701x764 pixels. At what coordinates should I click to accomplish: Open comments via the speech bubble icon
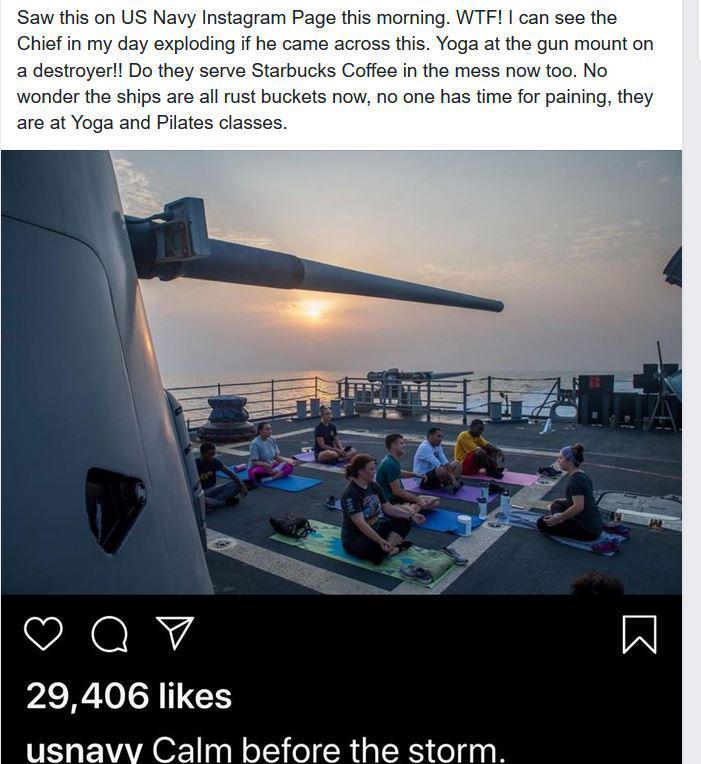(109, 634)
